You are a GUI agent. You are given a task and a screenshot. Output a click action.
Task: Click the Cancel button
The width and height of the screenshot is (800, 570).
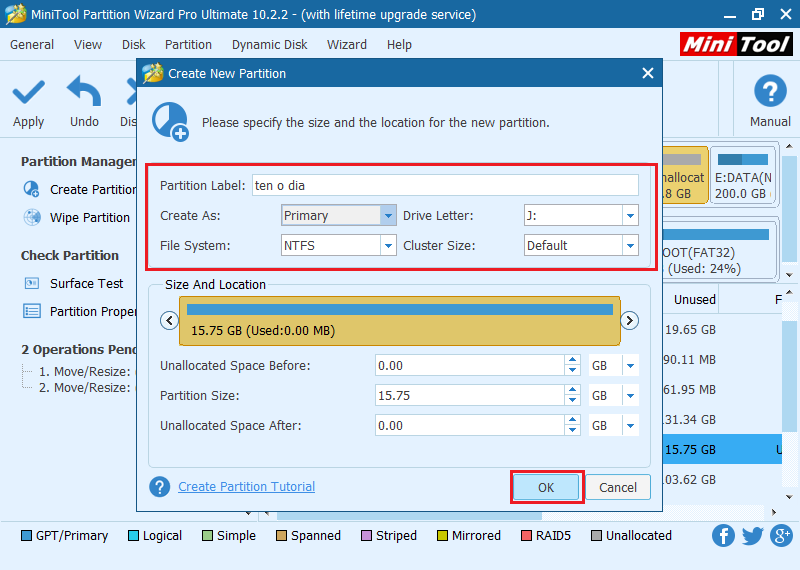click(618, 487)
